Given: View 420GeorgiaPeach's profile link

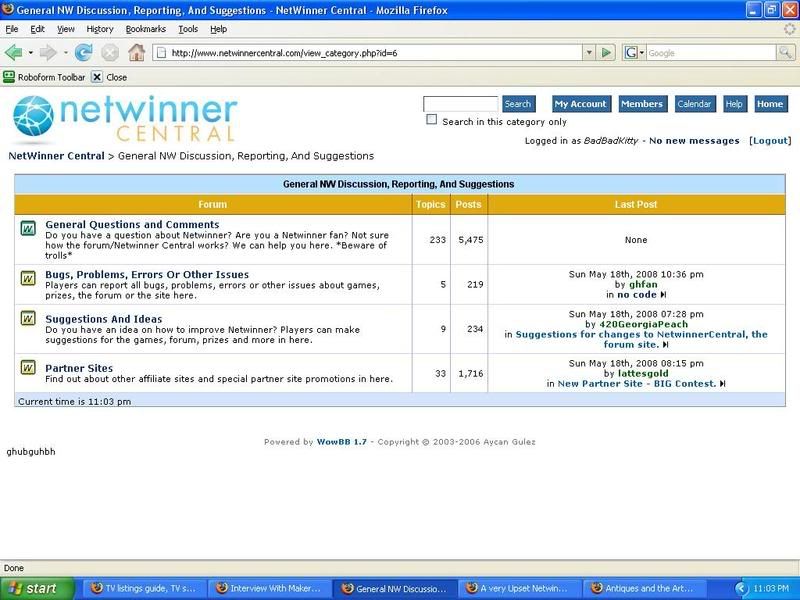Looking at the screenshot, I should point(643,324).
